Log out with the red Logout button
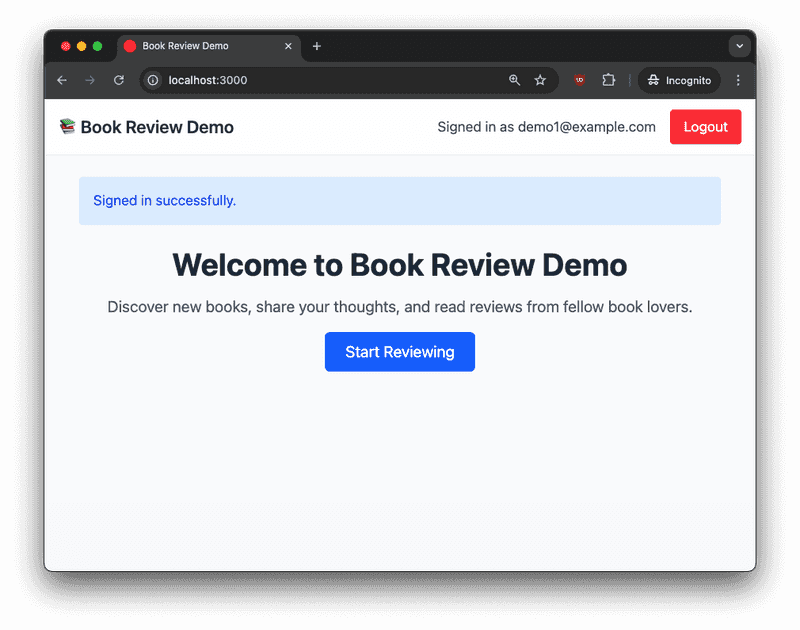Viewport: 800px width, 630px height. point(705,127)
